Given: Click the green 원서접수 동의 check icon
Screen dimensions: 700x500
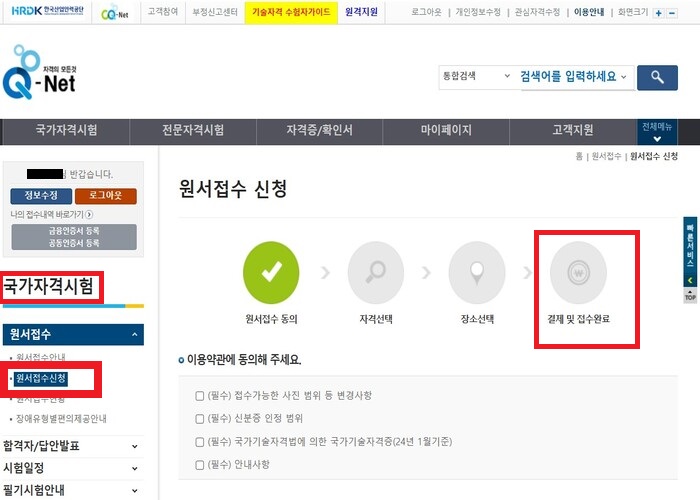Looking at the screenshot, I should point(271,272).
